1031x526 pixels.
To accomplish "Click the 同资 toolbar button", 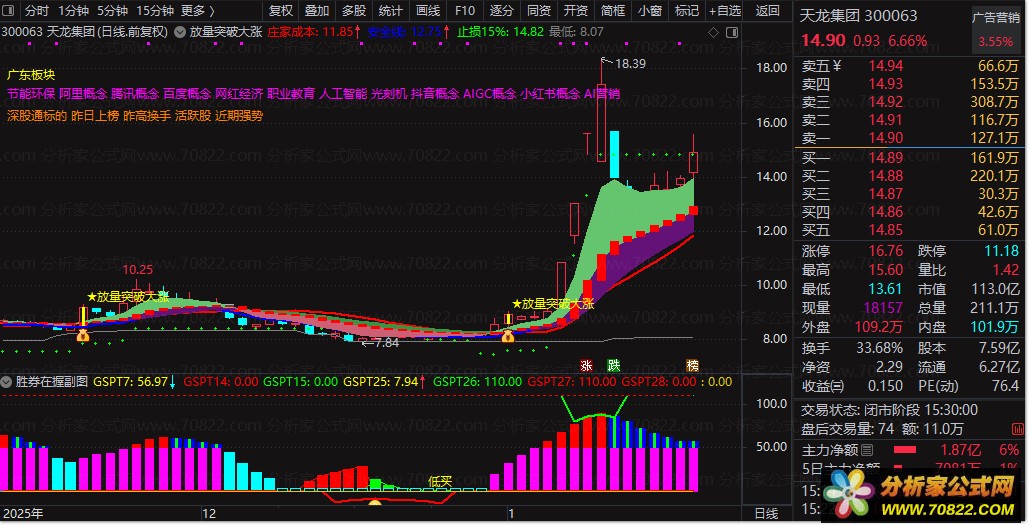I will pyautogui.click(x=539, y=11).
